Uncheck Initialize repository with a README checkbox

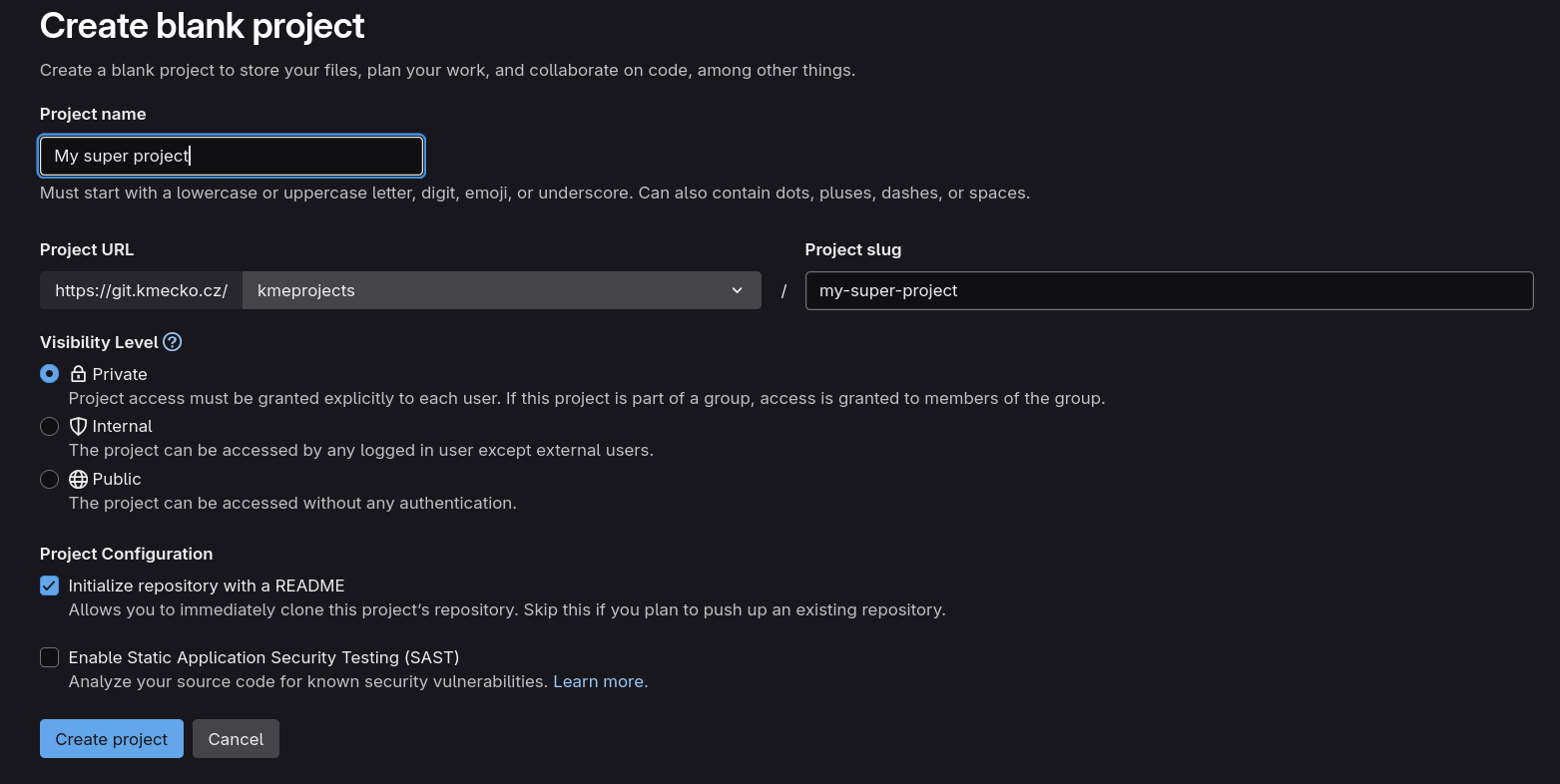point(49,586)
